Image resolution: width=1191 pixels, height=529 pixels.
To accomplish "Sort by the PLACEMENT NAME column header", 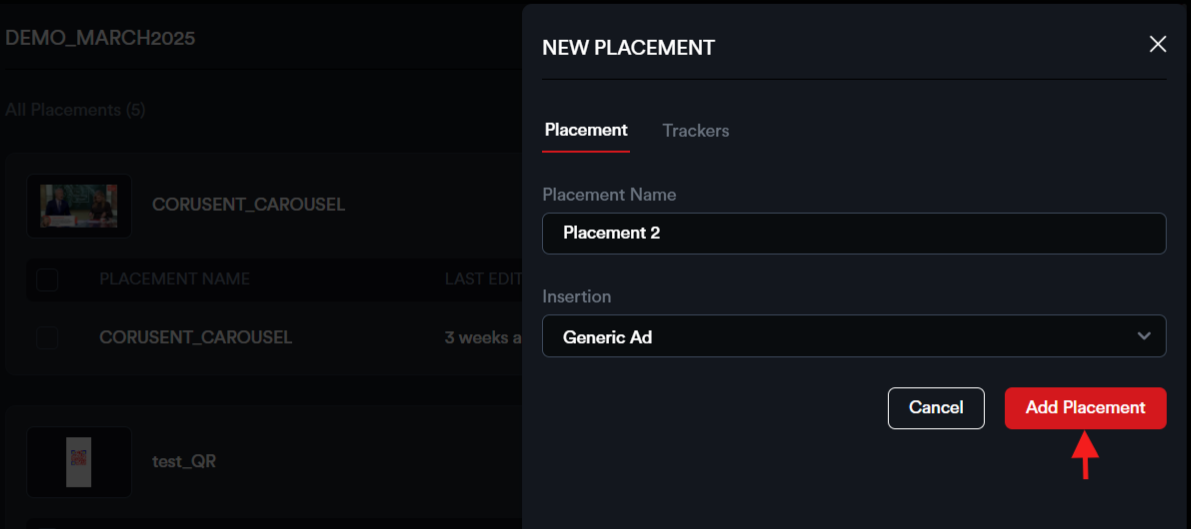I will tap(174, 279).
